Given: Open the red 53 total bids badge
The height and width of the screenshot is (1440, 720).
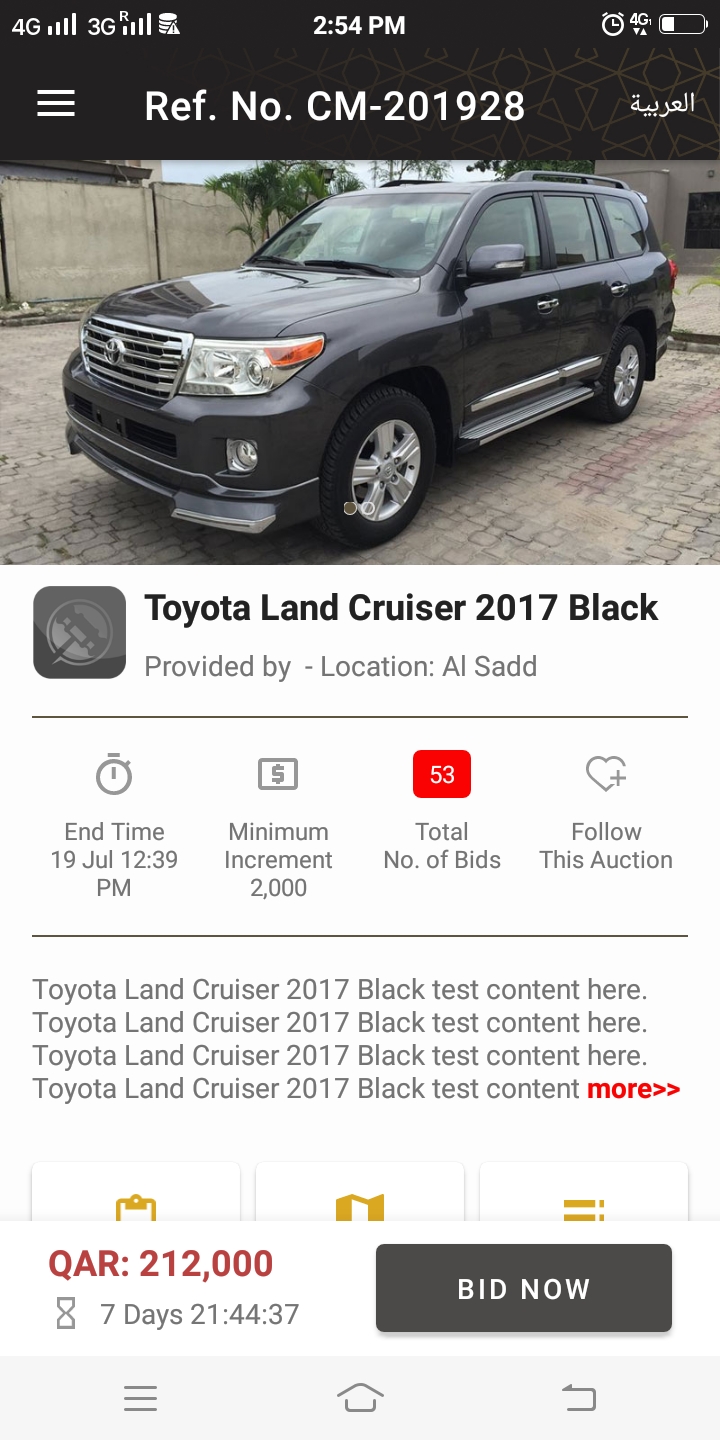Looking at the screenshot, I should click(442, 774).
